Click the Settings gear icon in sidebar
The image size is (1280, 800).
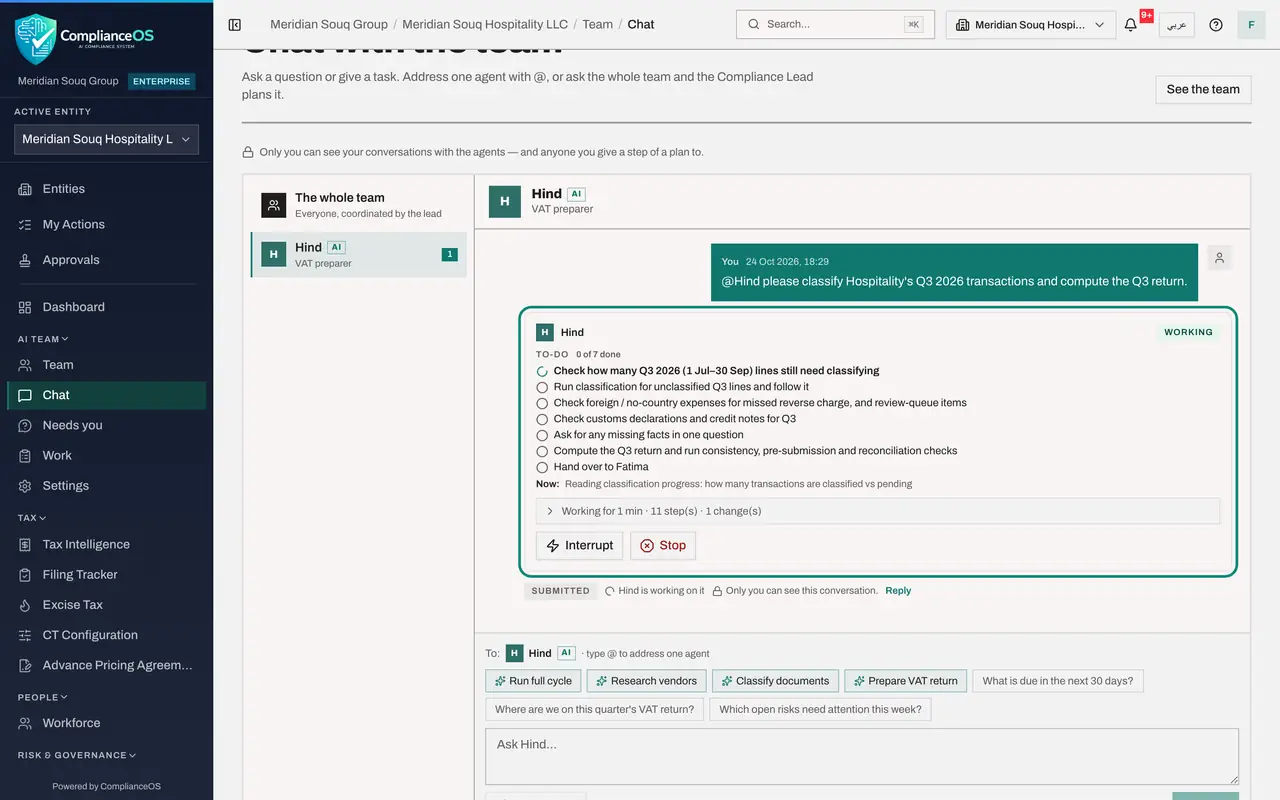click(25, 486)
